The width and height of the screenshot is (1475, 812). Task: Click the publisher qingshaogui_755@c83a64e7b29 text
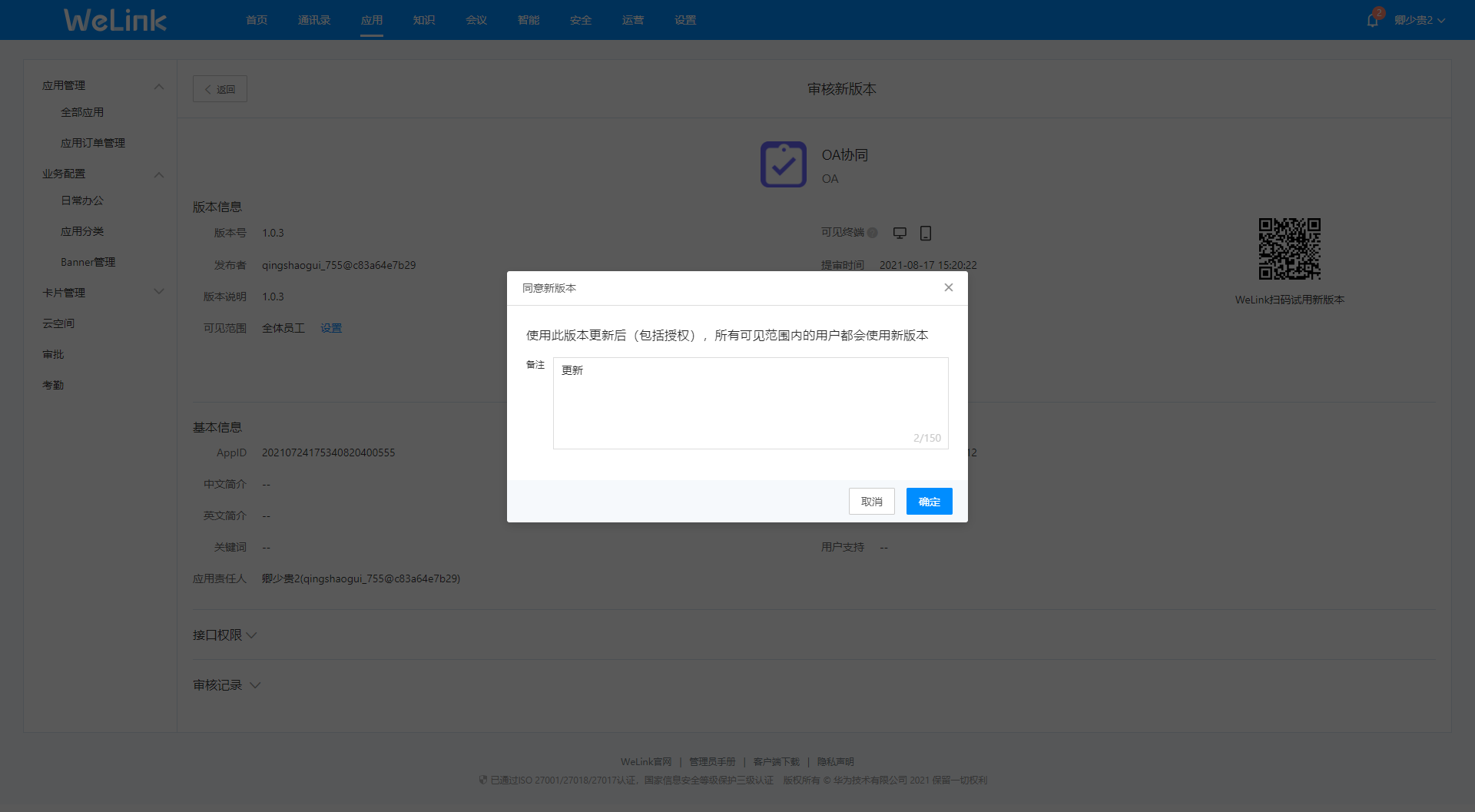[339, 265]
